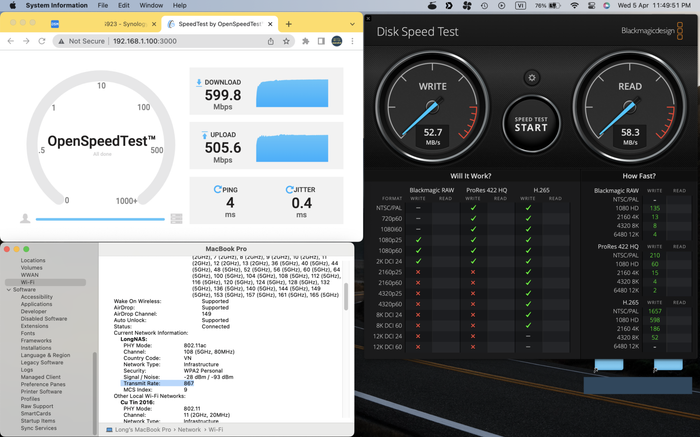700x437 pixels.
Task: Open the Wi-Fi menu bar icon
Action: 575,5
